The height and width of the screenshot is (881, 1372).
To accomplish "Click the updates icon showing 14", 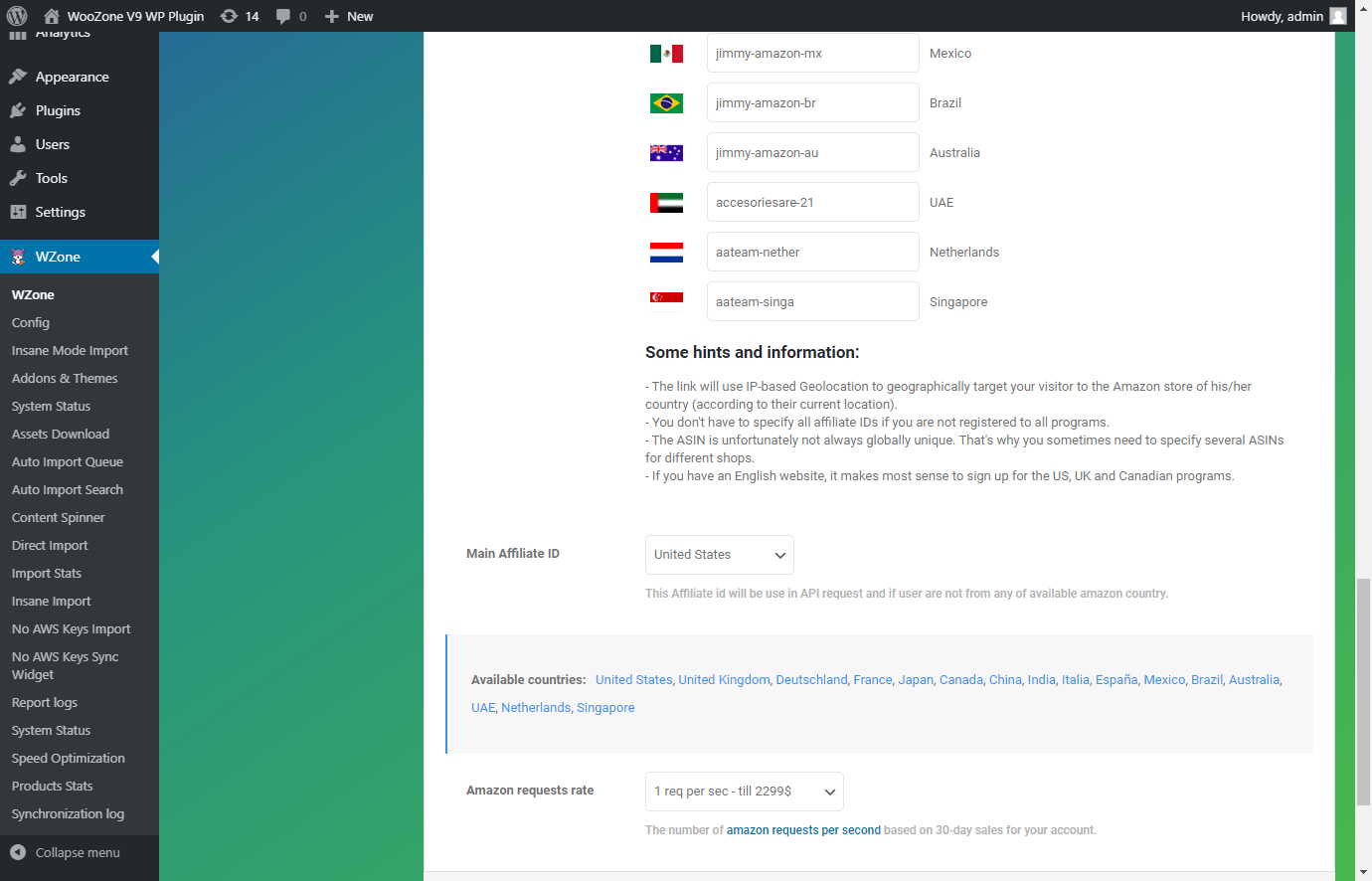I will tap(229, 16).
